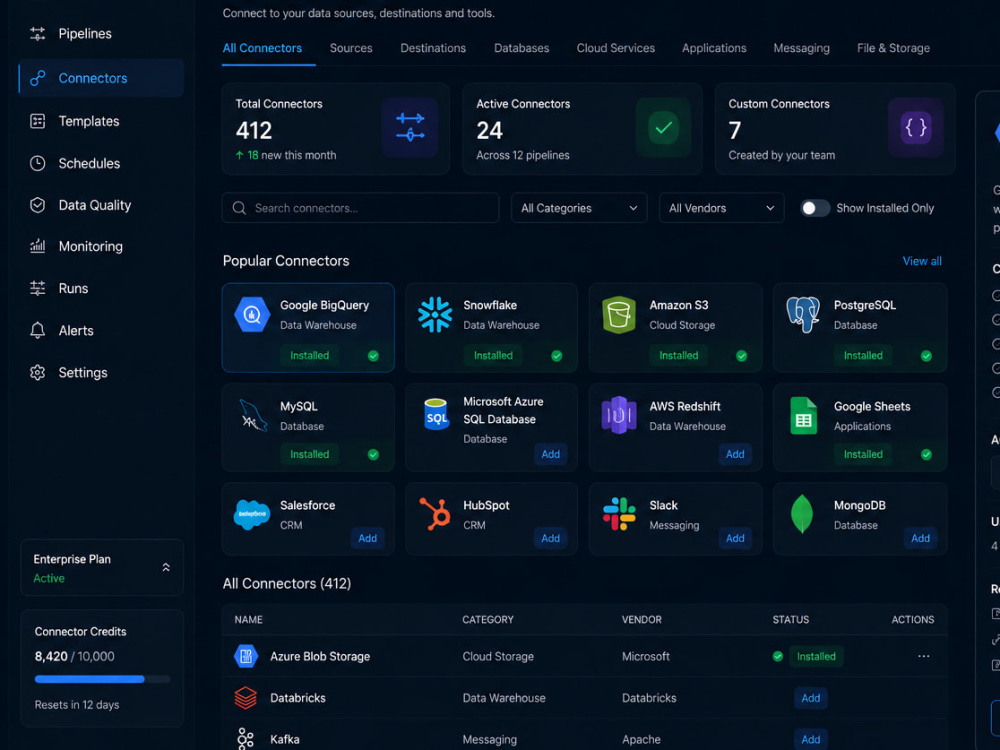This screenshot has height=750, width=1000.
Task: Open Runs sliders icon
Action: 38,288
